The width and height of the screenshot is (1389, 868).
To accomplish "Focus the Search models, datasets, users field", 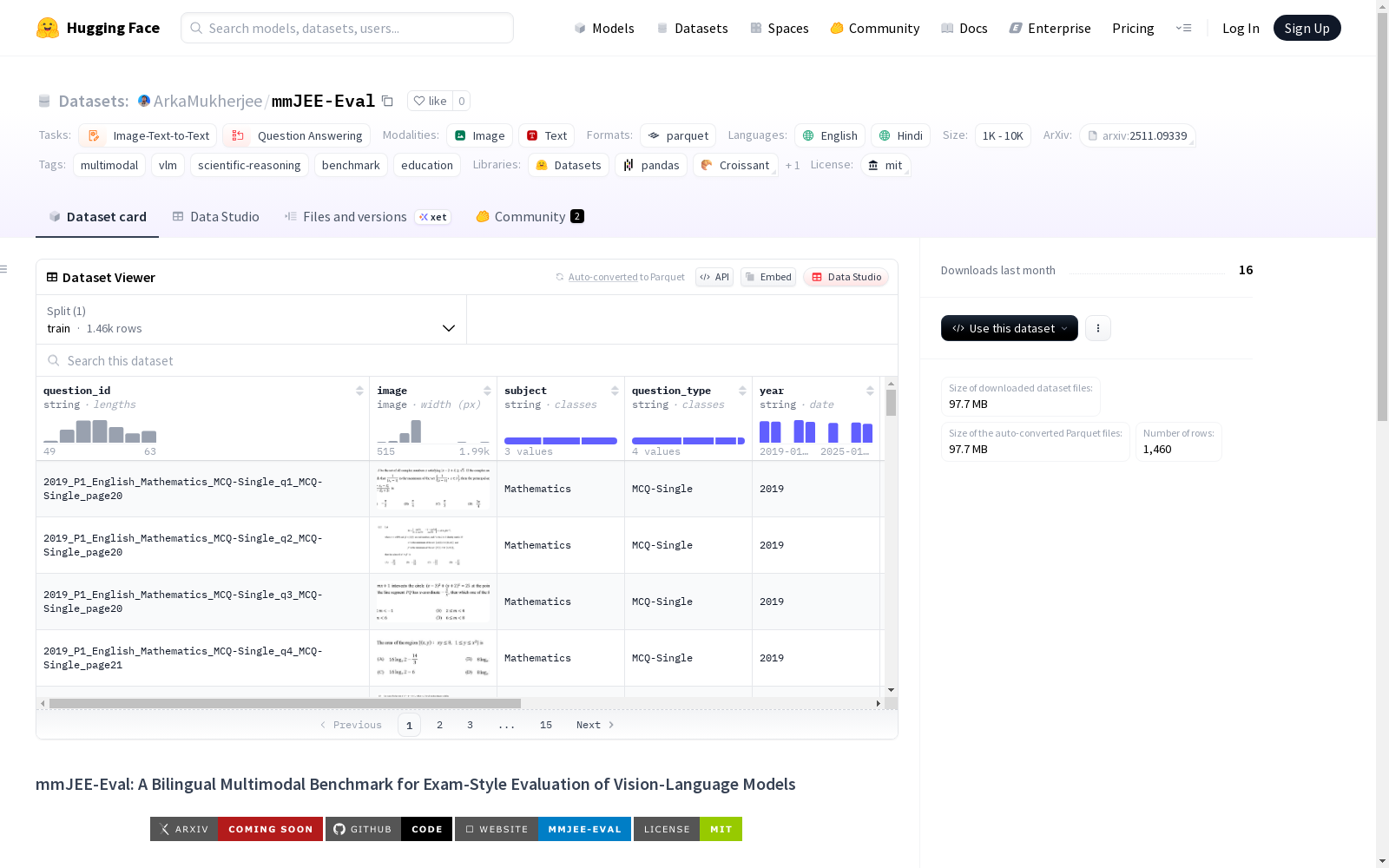I will point(347,28).
